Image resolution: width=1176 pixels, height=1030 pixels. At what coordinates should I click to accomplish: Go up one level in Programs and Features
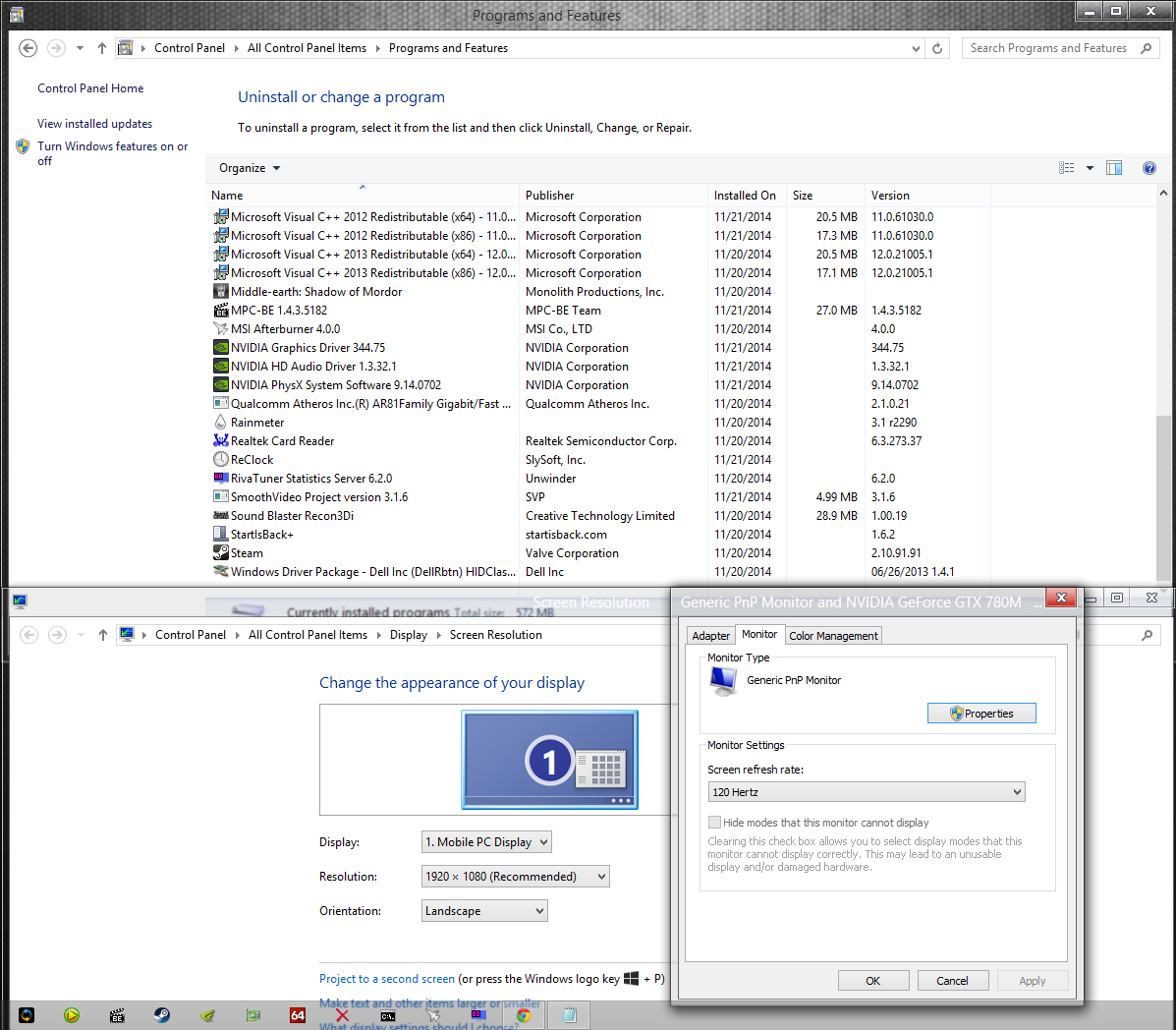pyautogui.click(x=102, y=48)
